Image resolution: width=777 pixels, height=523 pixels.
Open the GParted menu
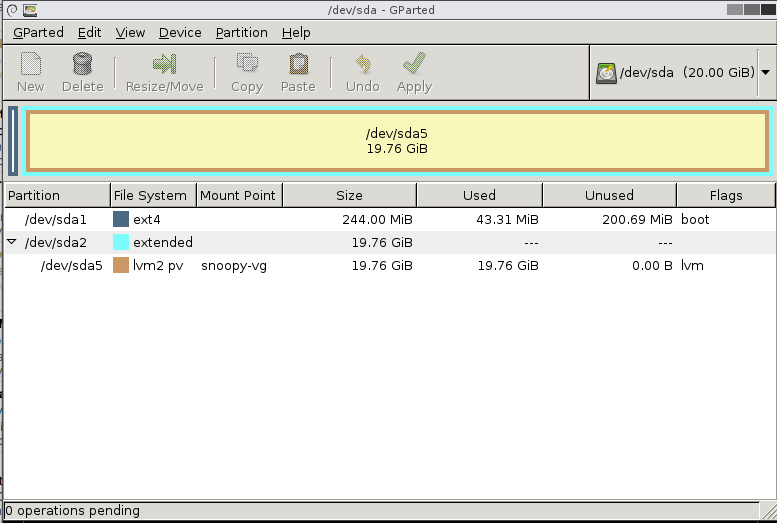click(38, 32)
